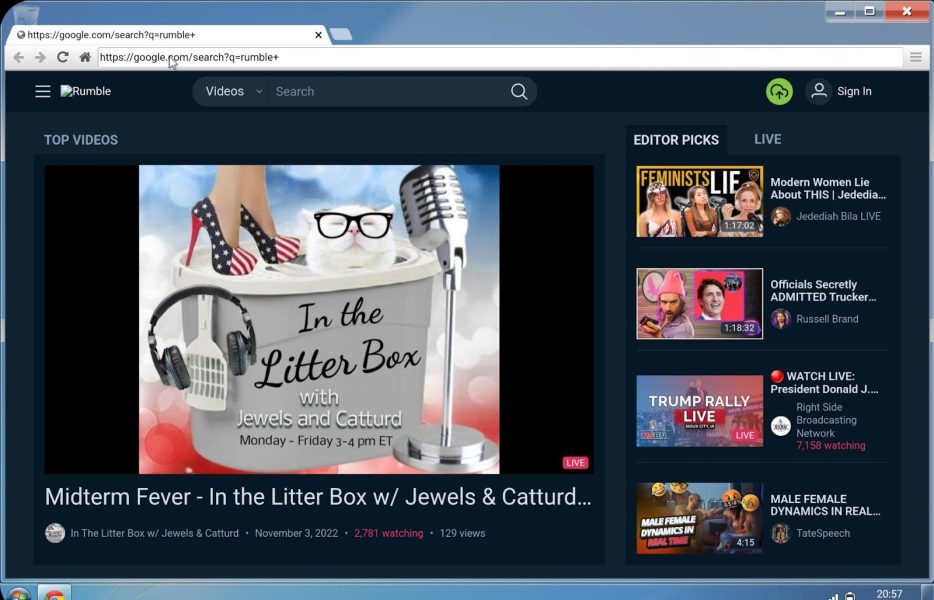
Task: Open Officials Secretly ADMITTED Trucker video
Action: pyautogui.click(x=823, y=291)
